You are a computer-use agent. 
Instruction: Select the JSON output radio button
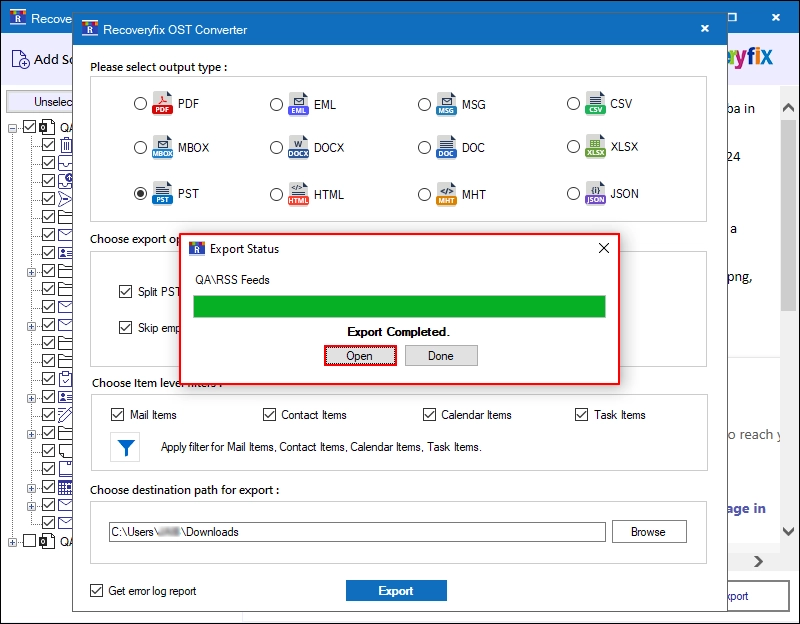click(x=573, y=193)
